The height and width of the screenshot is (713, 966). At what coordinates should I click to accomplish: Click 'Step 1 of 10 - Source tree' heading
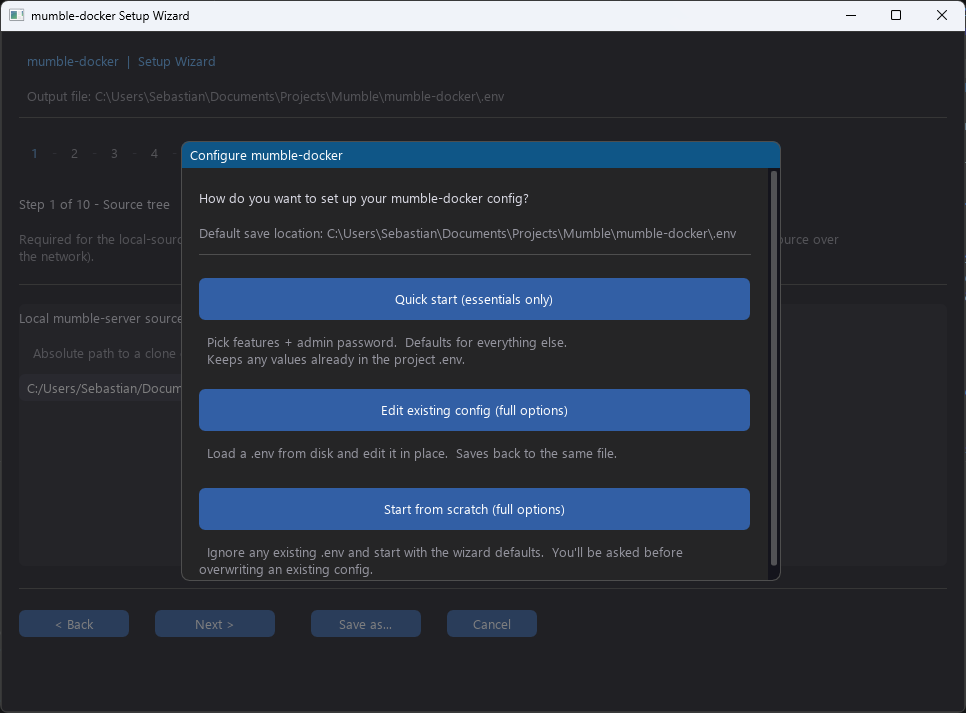click(x=94, y=205)
